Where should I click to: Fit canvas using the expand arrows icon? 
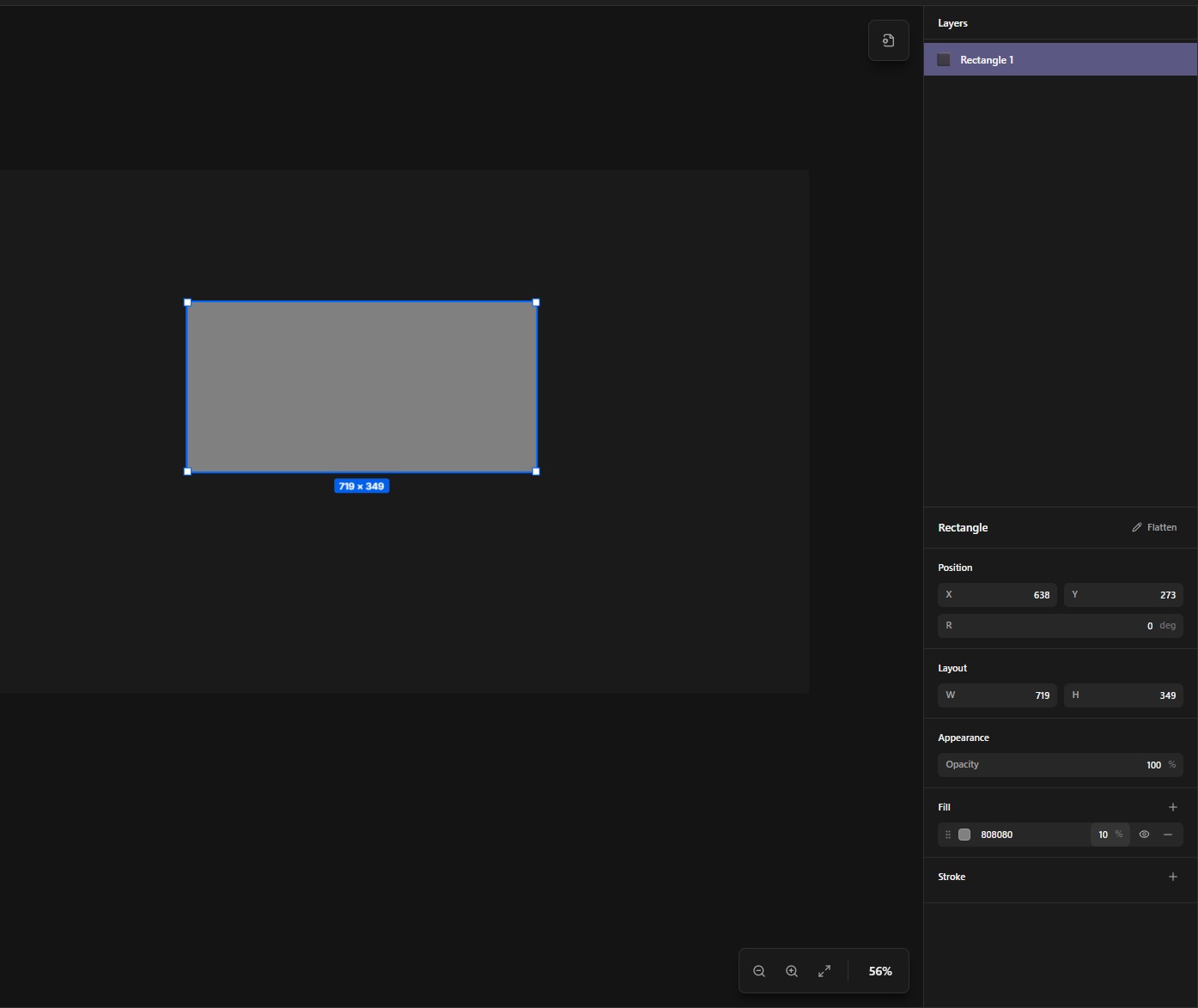[x=824, y=971]
